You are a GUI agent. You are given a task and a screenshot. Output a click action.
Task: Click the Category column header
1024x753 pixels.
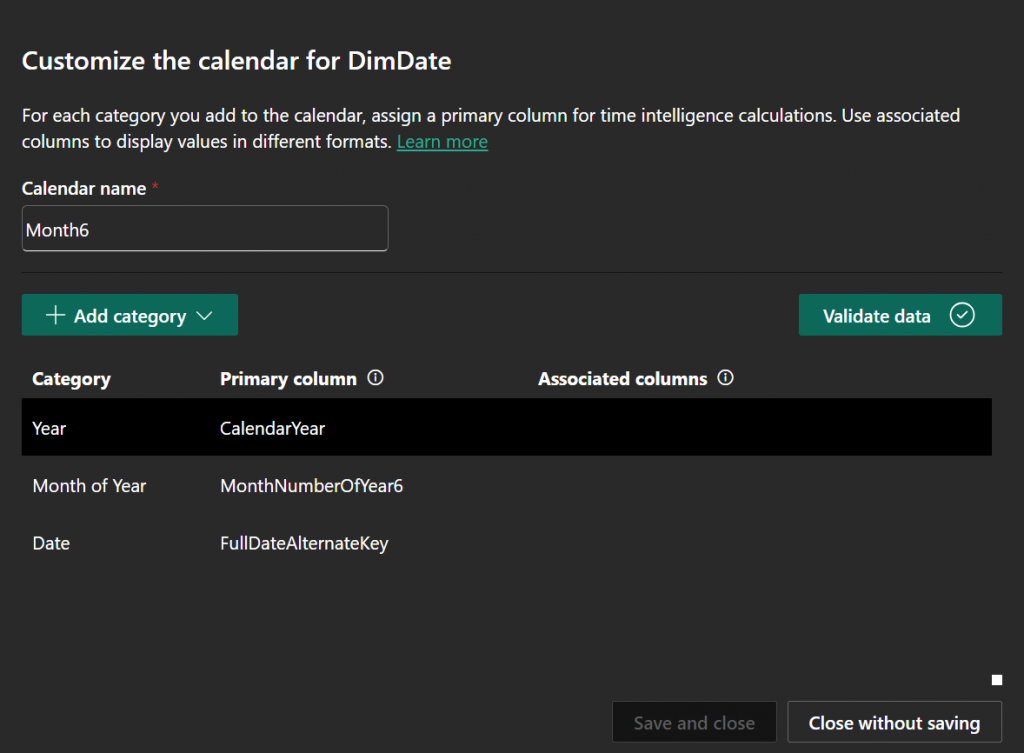[71, 379]
